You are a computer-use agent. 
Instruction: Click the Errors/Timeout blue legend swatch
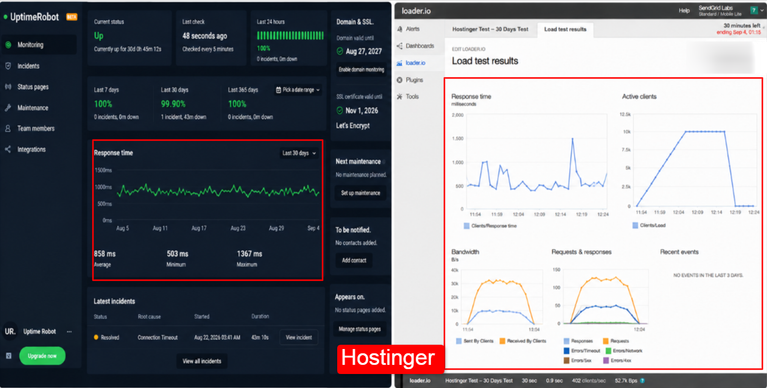(566, 351)
